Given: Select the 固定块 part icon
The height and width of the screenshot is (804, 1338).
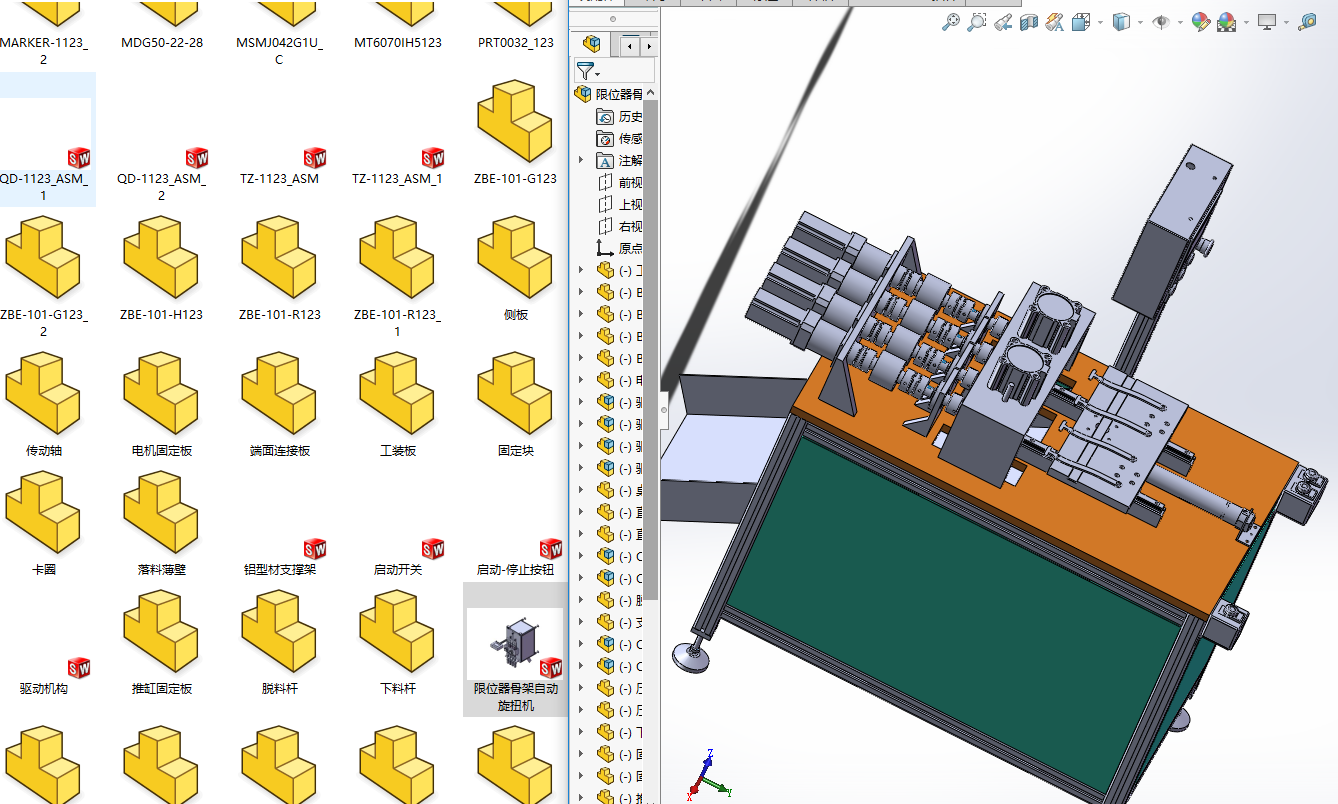Looking at the screenshot, I should pos(515,393).
